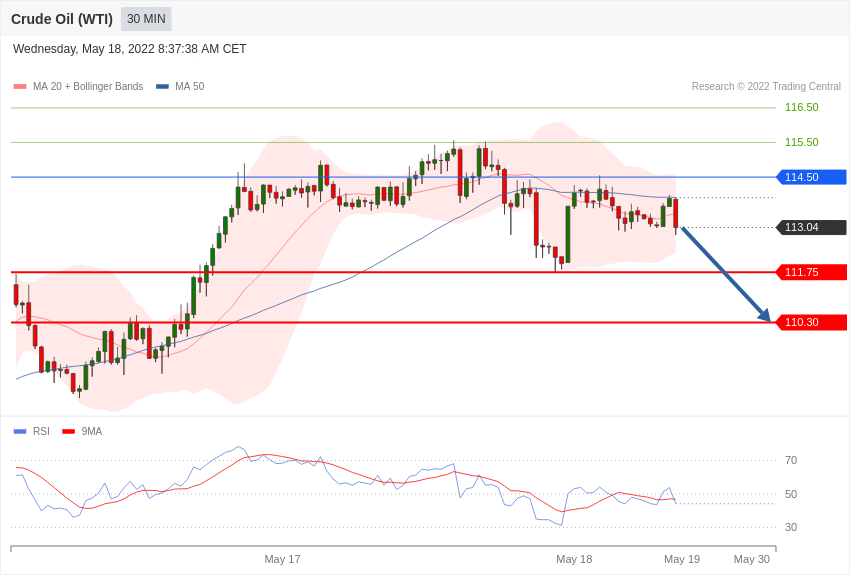
Task: Click the May 19 date axis label
Action: coord(682,559)
